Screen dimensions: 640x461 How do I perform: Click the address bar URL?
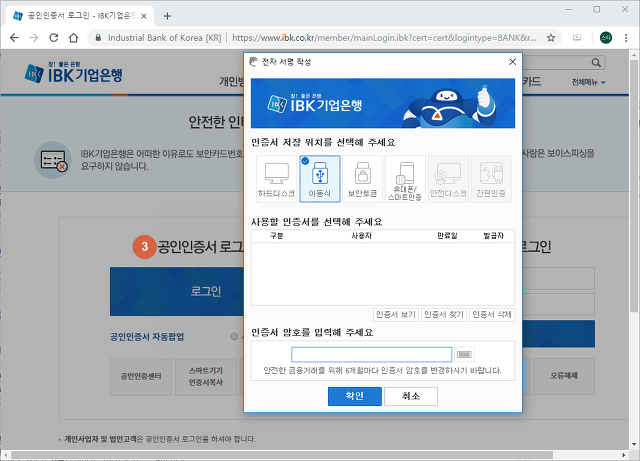[x=384, y=38]
